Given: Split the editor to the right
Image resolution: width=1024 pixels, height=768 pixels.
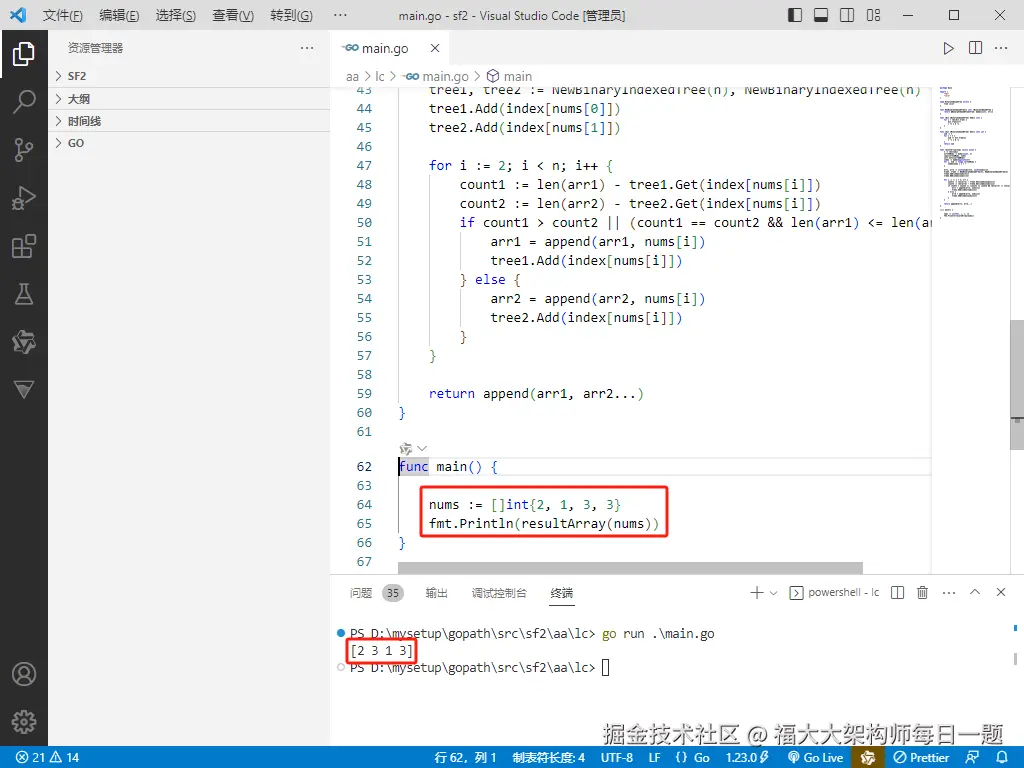Looking at the screenshot, I should pos(976,48).
